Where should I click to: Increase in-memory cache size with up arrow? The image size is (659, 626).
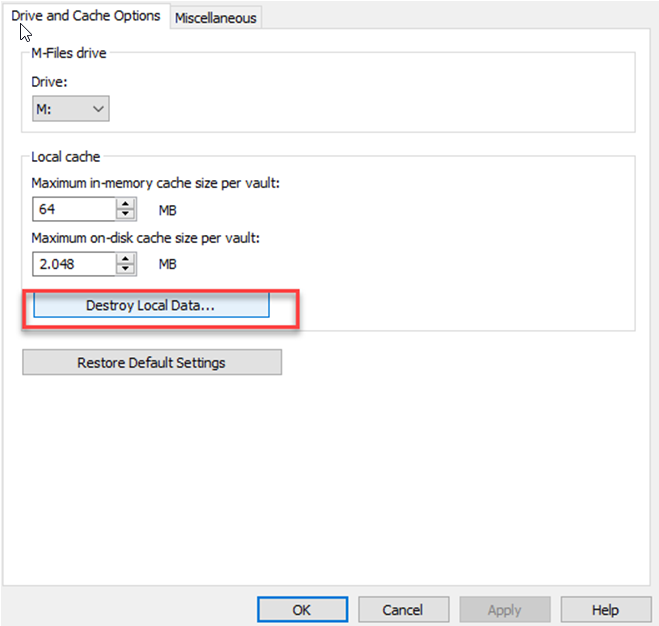pos(126,204)
